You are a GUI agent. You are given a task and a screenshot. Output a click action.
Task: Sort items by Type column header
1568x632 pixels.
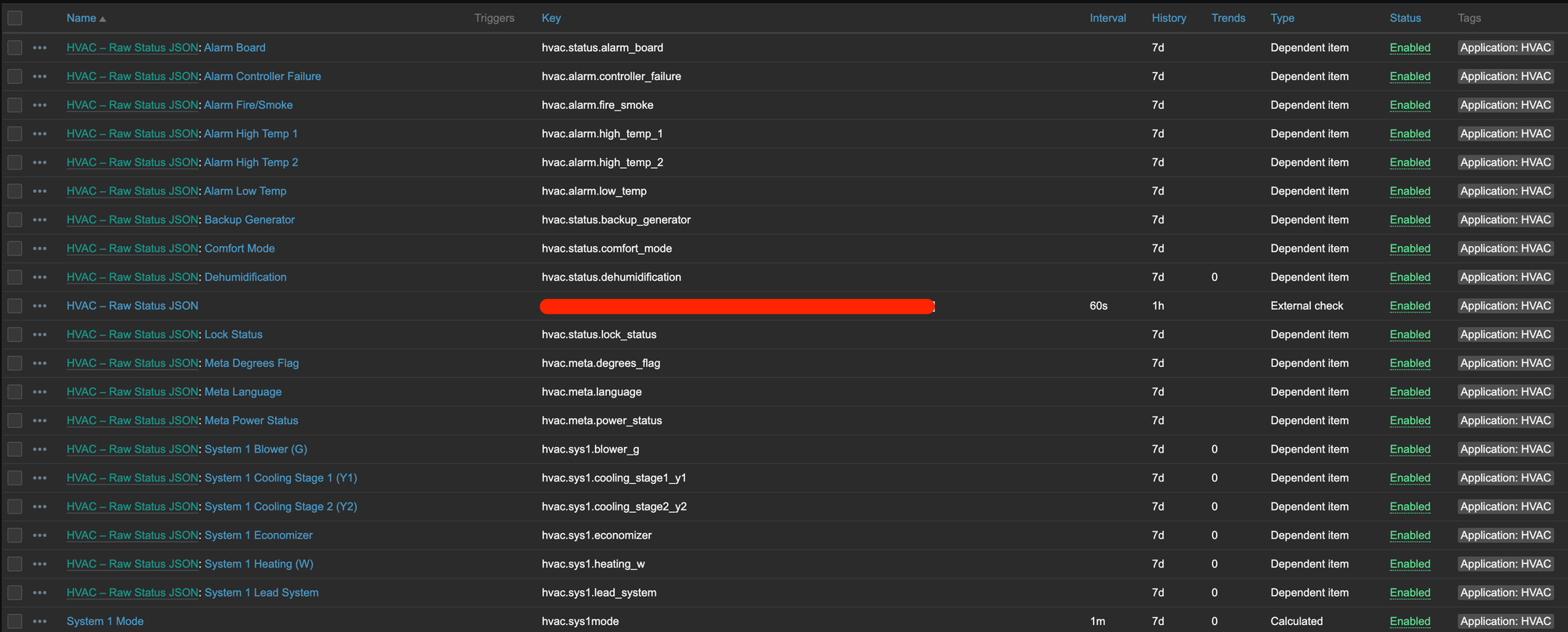1282,18
